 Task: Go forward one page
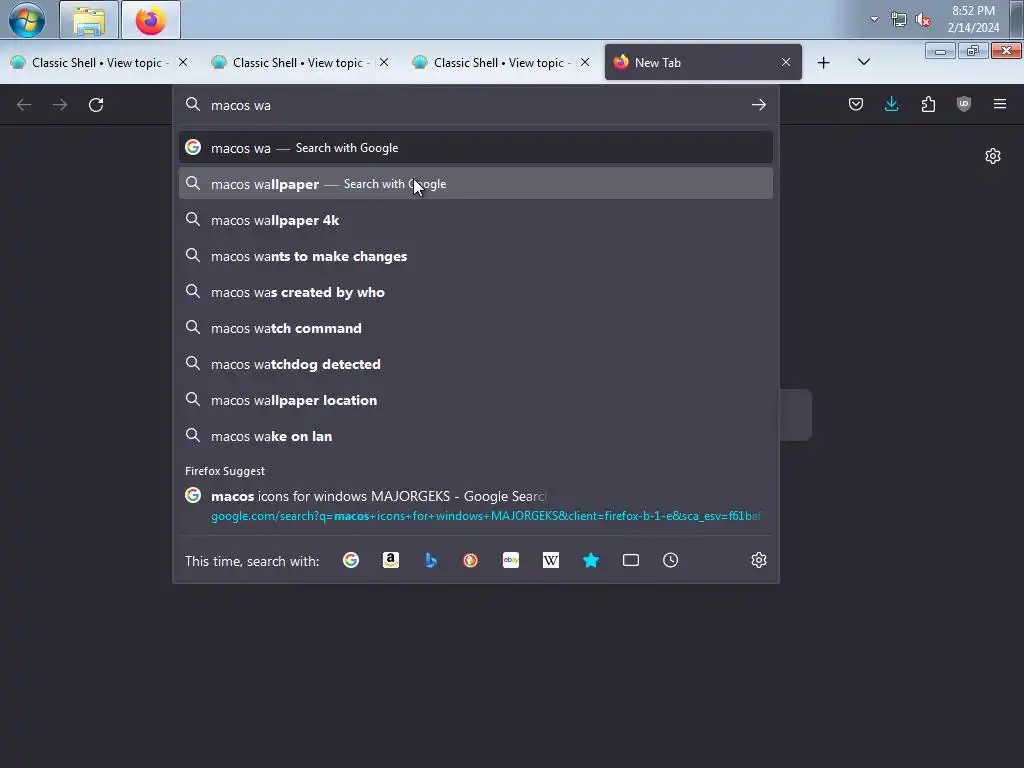tap(60, 105)
